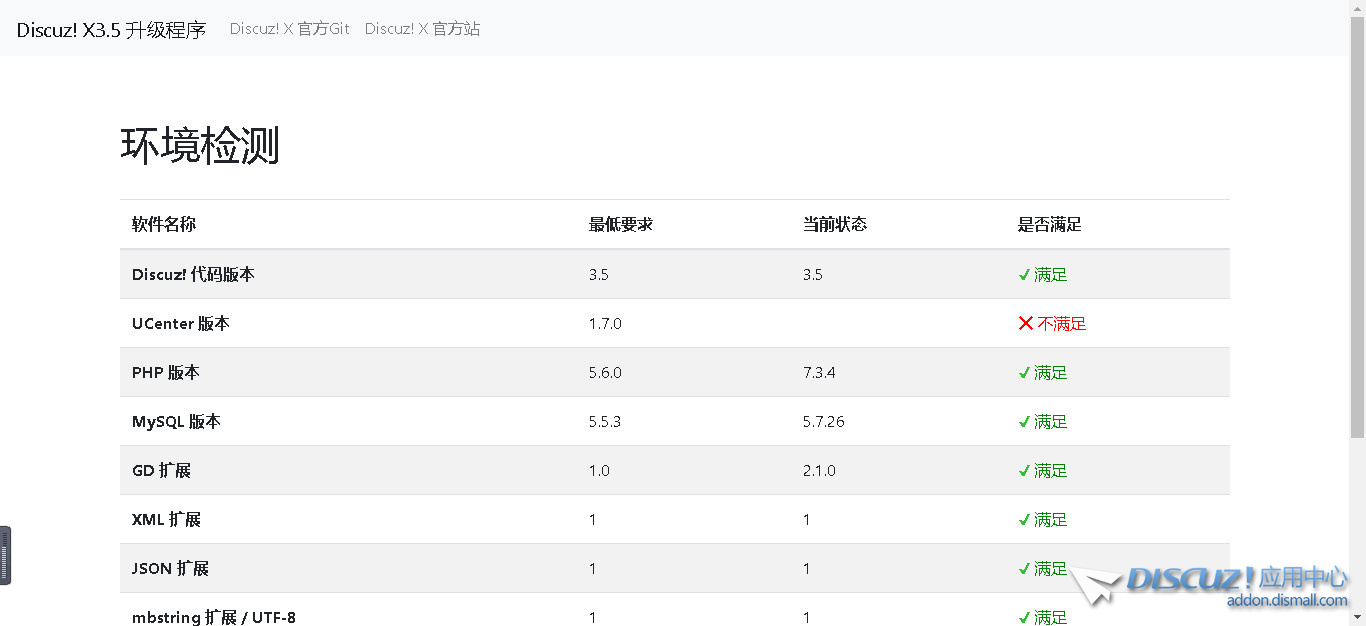
Task: Click the green checkmark for mbstring 扩展 row
Action: pos(1024,617)
